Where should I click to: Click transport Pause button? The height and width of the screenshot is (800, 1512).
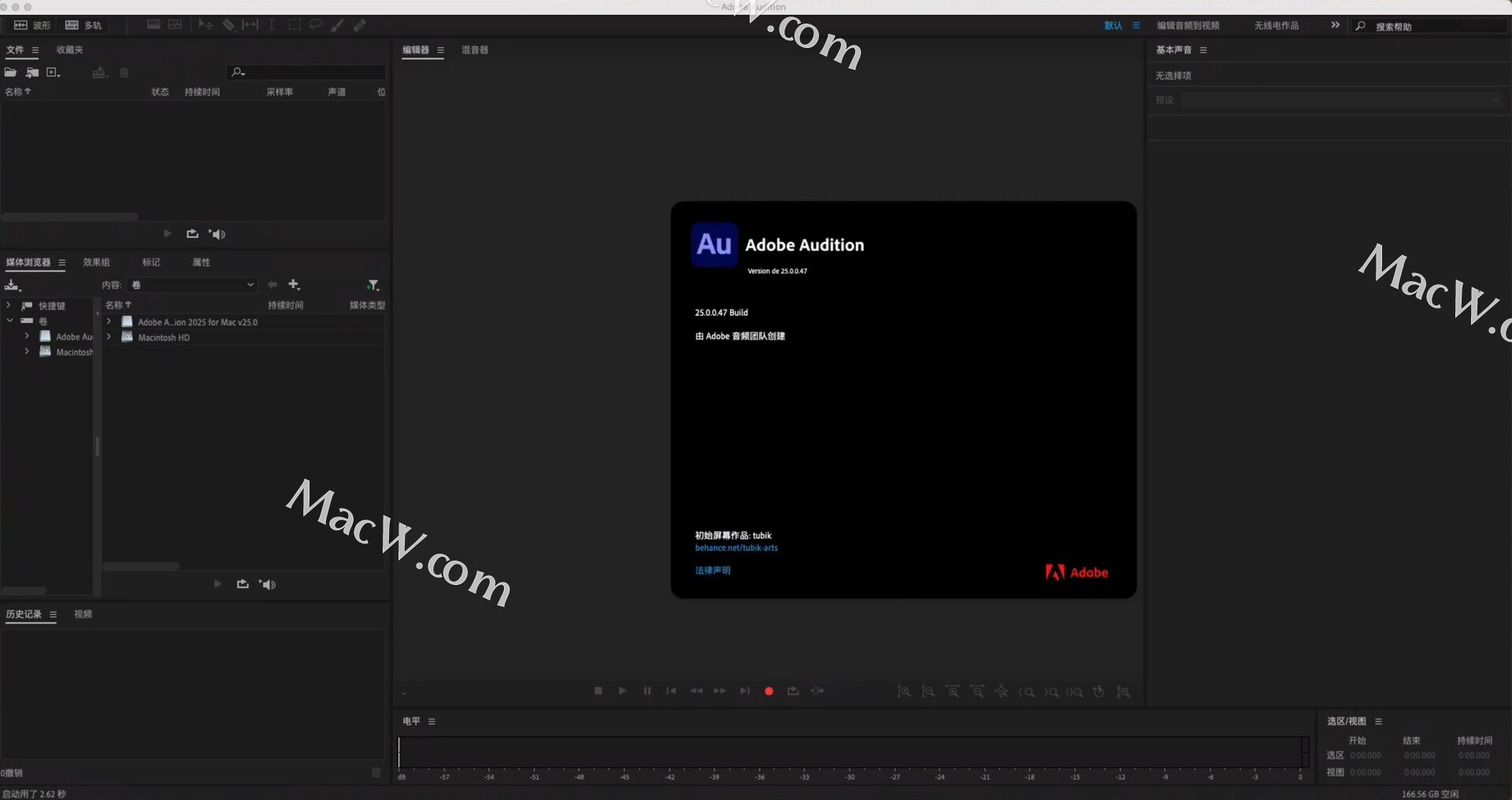(x=647, y=691)
